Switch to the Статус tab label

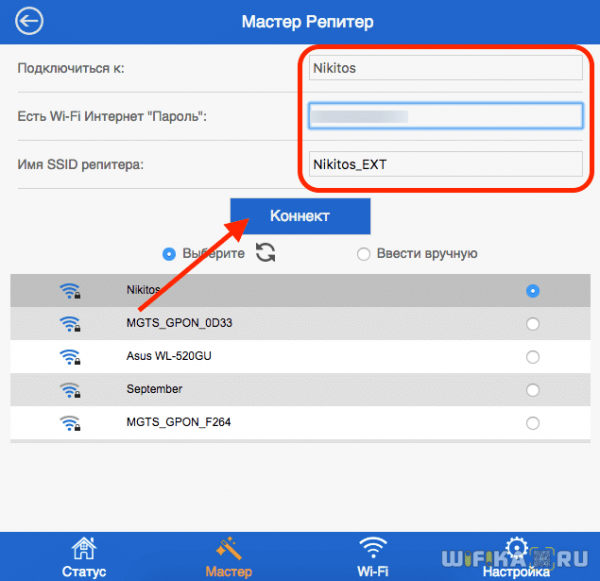click(x=84, y=571)
